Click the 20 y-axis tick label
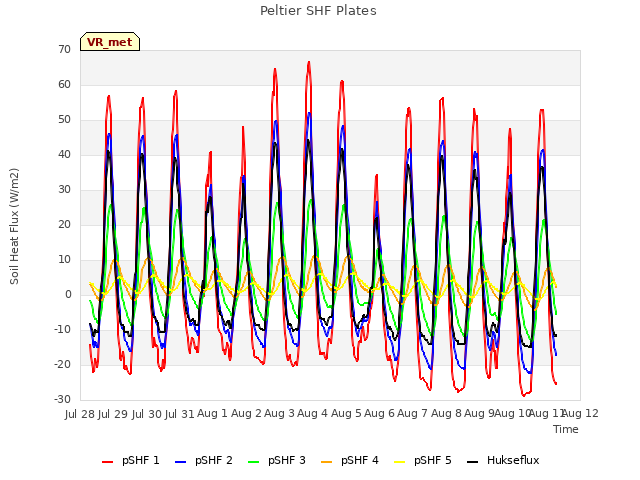This screenshot has width=640, height=480. (x=64, y=224)
